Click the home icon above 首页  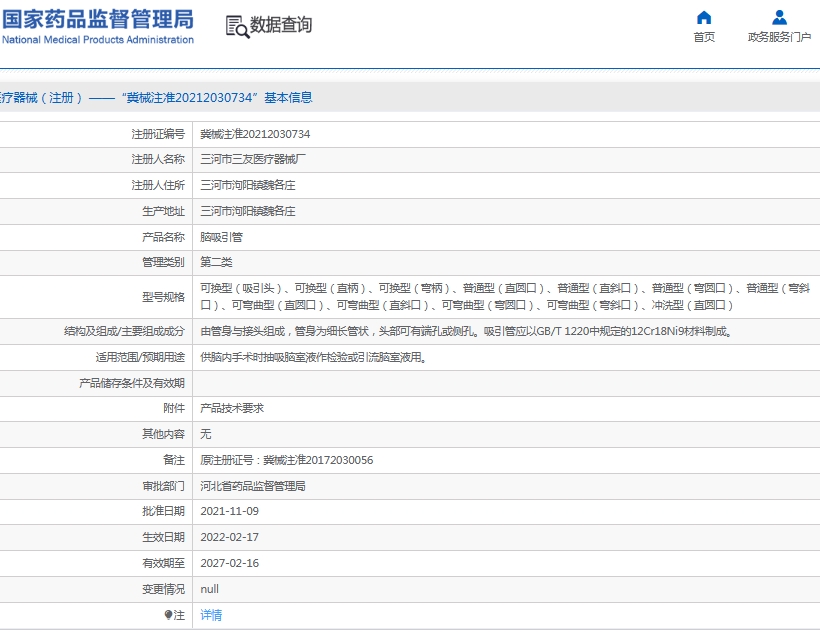[704, 18]
